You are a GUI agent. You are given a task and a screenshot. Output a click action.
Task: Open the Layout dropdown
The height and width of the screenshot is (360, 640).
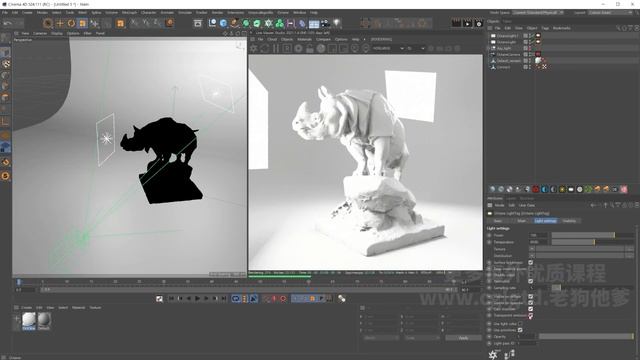(610, 13)
